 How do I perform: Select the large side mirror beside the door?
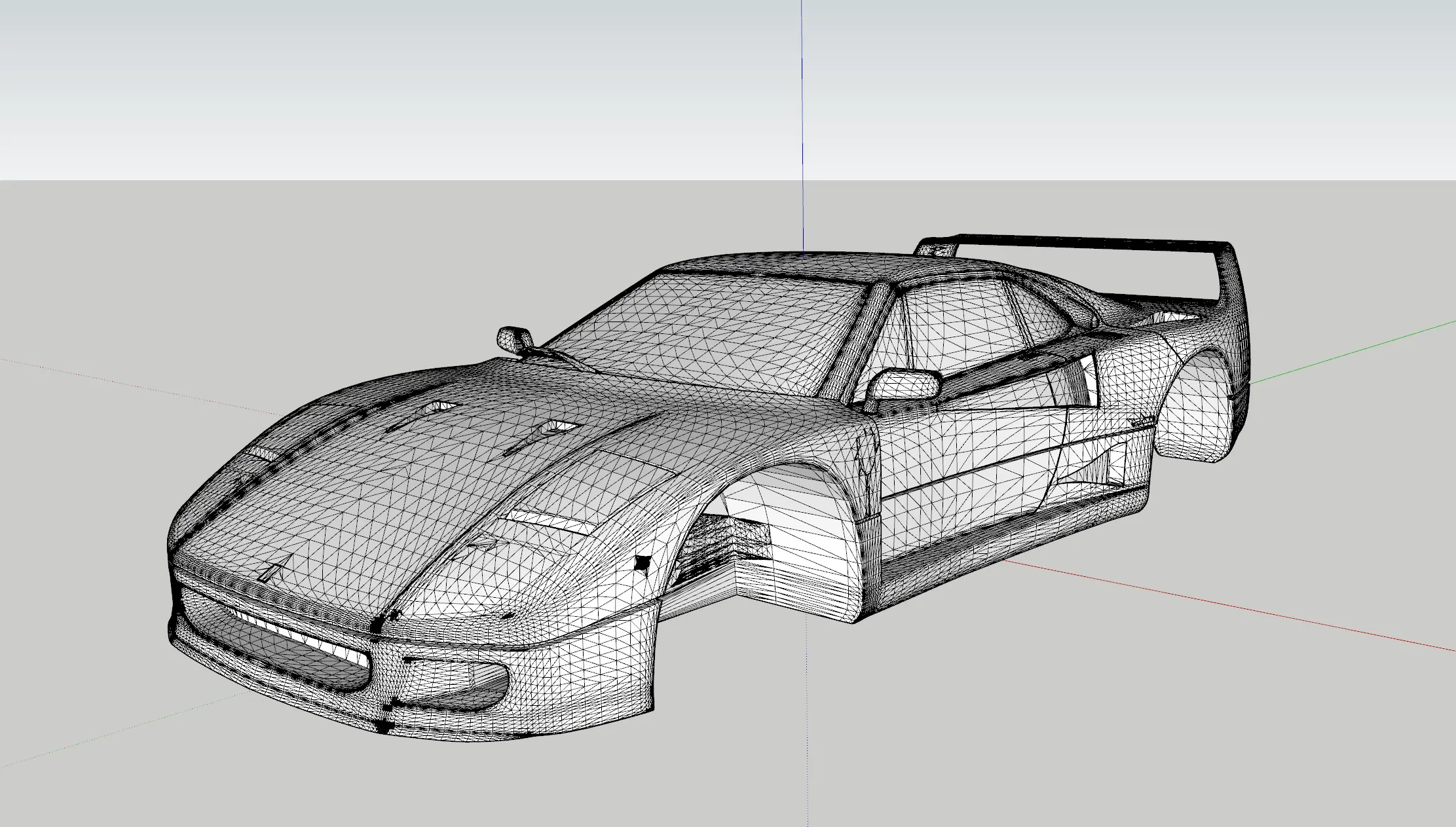pos(905,388)
